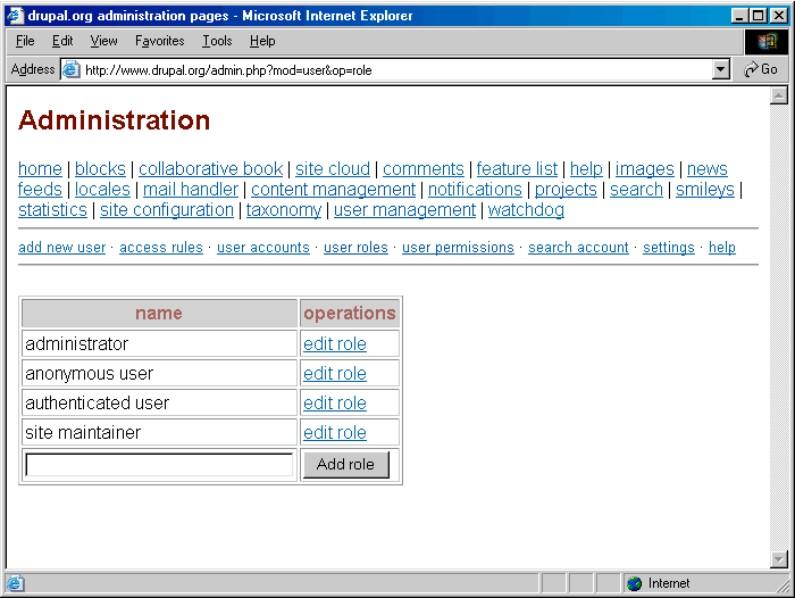Click the search link in the main navigation
This screenshot has width=795, height=599.
coord(636,190)
